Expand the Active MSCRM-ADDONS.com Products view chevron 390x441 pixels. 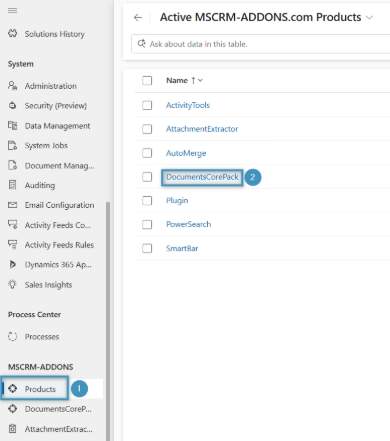pos(369,17)
